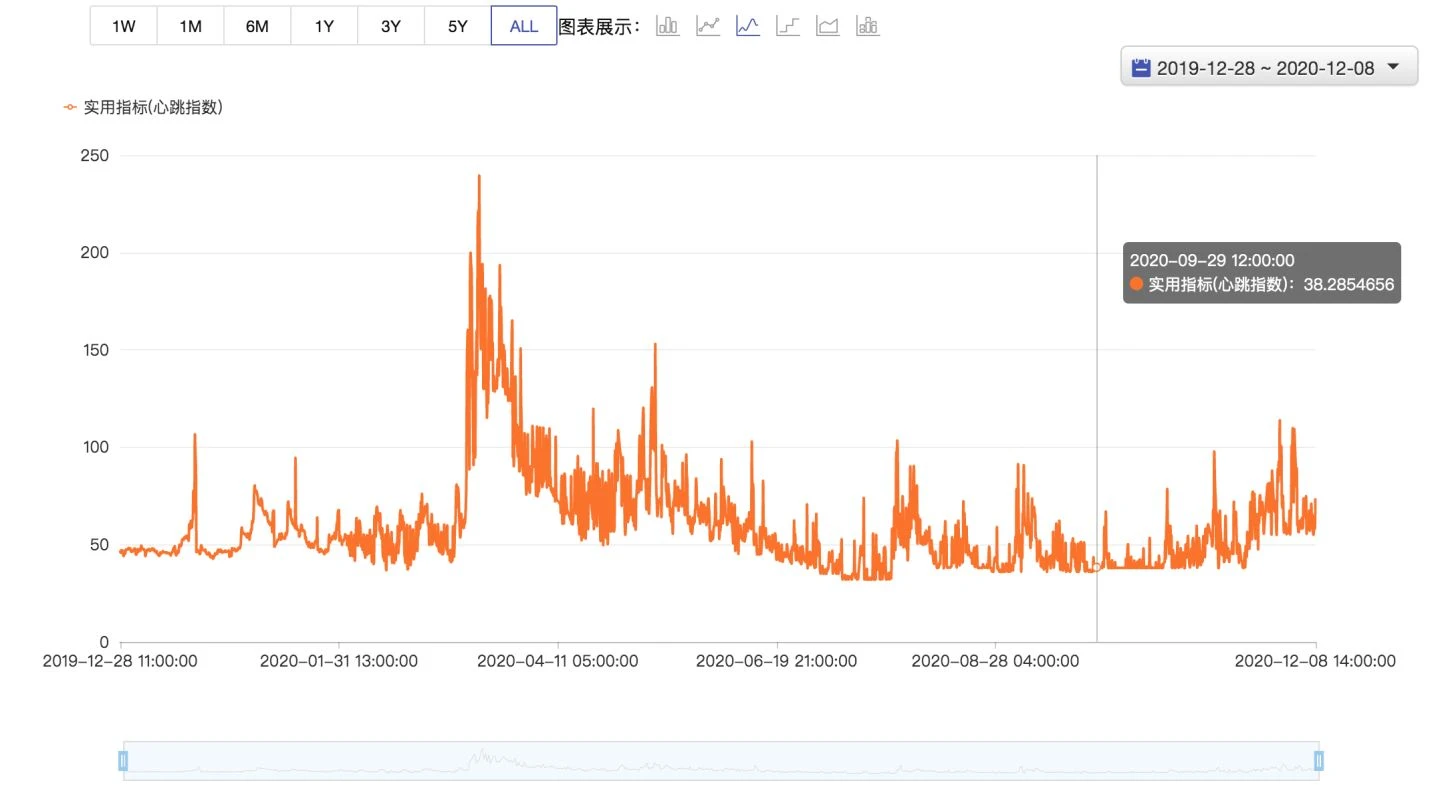Click the left handle of zoom slider
The height and width of the screenshot is (785, 1440).
[123, 761]
